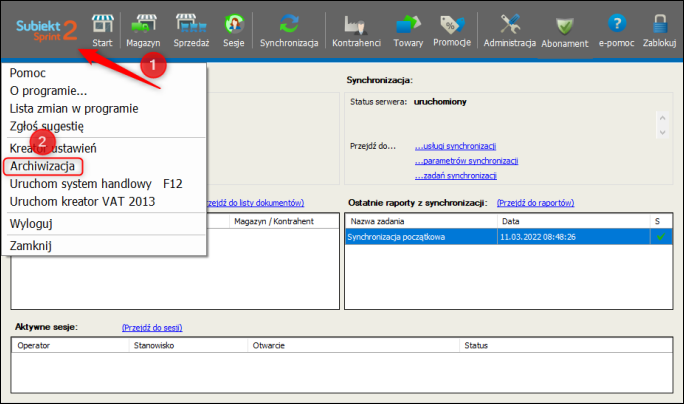Click the uruchomiony server status text

point(440,102)
